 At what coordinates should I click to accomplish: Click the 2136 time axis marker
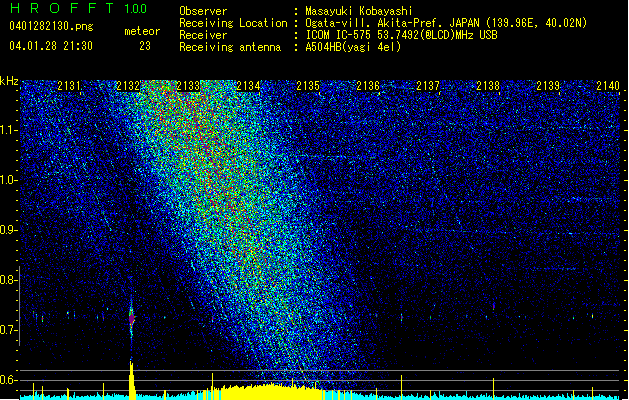tap(368, 85)
